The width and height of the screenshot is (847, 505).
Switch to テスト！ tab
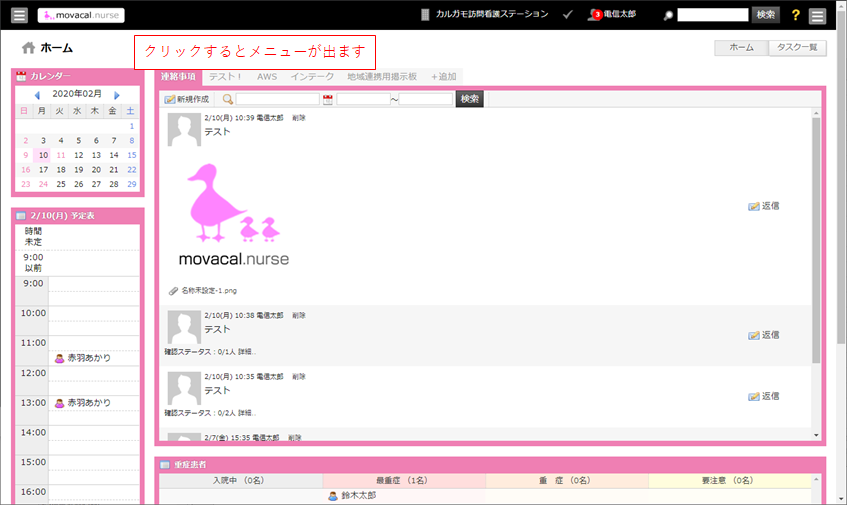pyautogui.click(x=225, y=77)
